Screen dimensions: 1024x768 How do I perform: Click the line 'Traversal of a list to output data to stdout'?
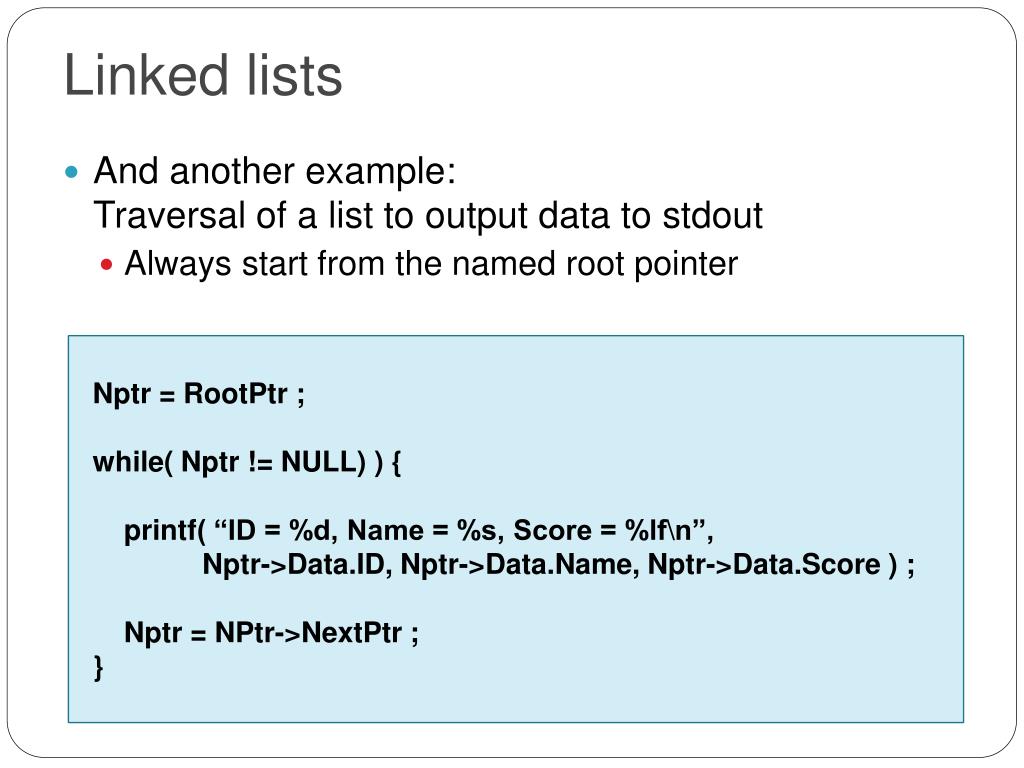(428, 216)
